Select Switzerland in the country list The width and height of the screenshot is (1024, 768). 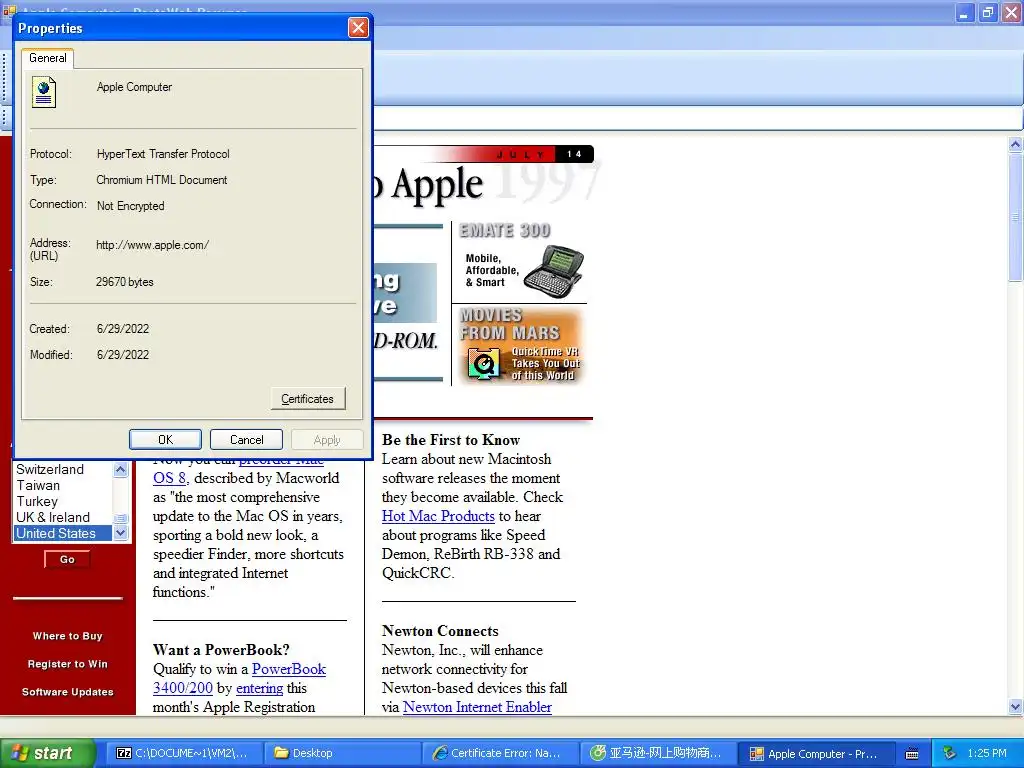pyautogui.click(x=50, y=470)
